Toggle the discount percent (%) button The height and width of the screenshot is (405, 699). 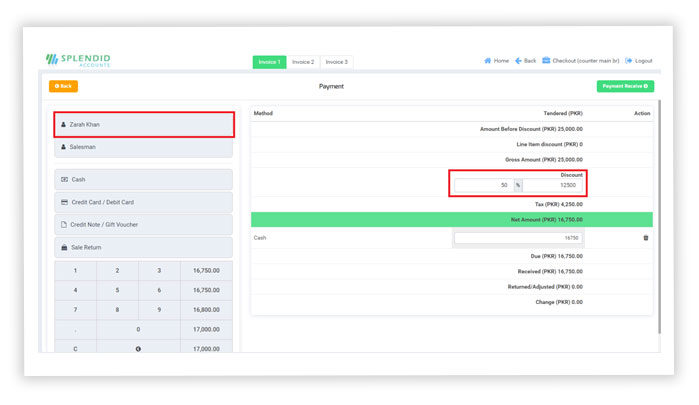[x=517, y=185]
